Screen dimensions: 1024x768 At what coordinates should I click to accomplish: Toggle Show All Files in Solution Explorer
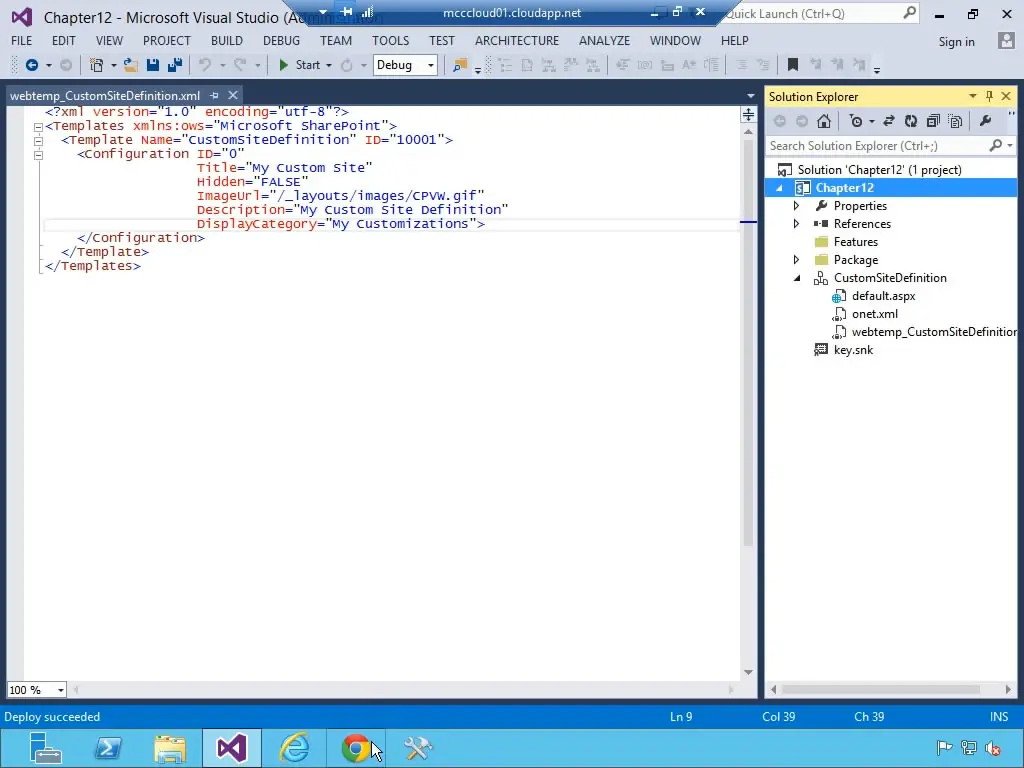point(956,120)
